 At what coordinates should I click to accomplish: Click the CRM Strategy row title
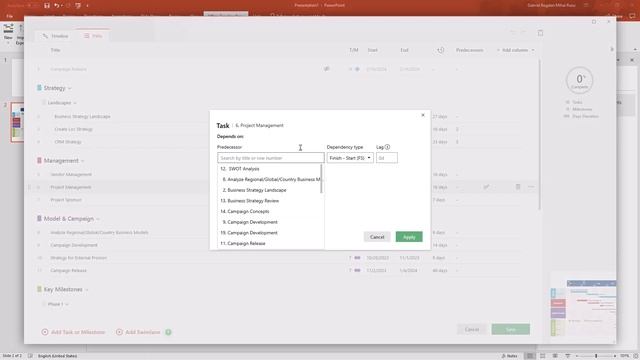pos(68,142)
